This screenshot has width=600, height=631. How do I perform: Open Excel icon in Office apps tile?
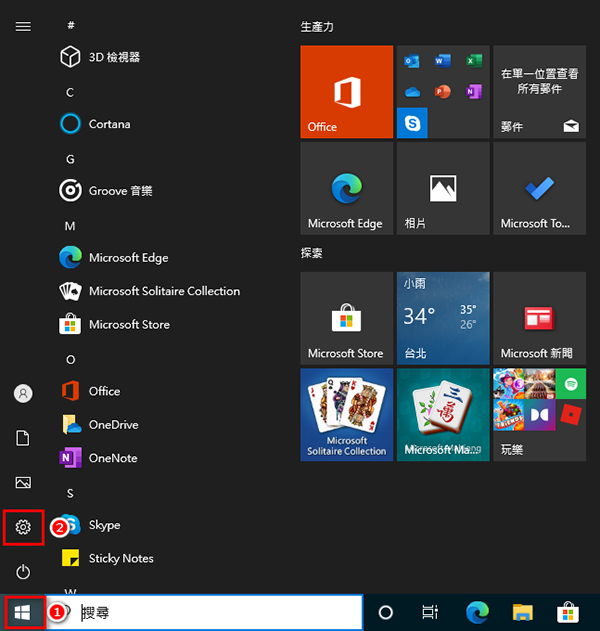tap(474, 61)
